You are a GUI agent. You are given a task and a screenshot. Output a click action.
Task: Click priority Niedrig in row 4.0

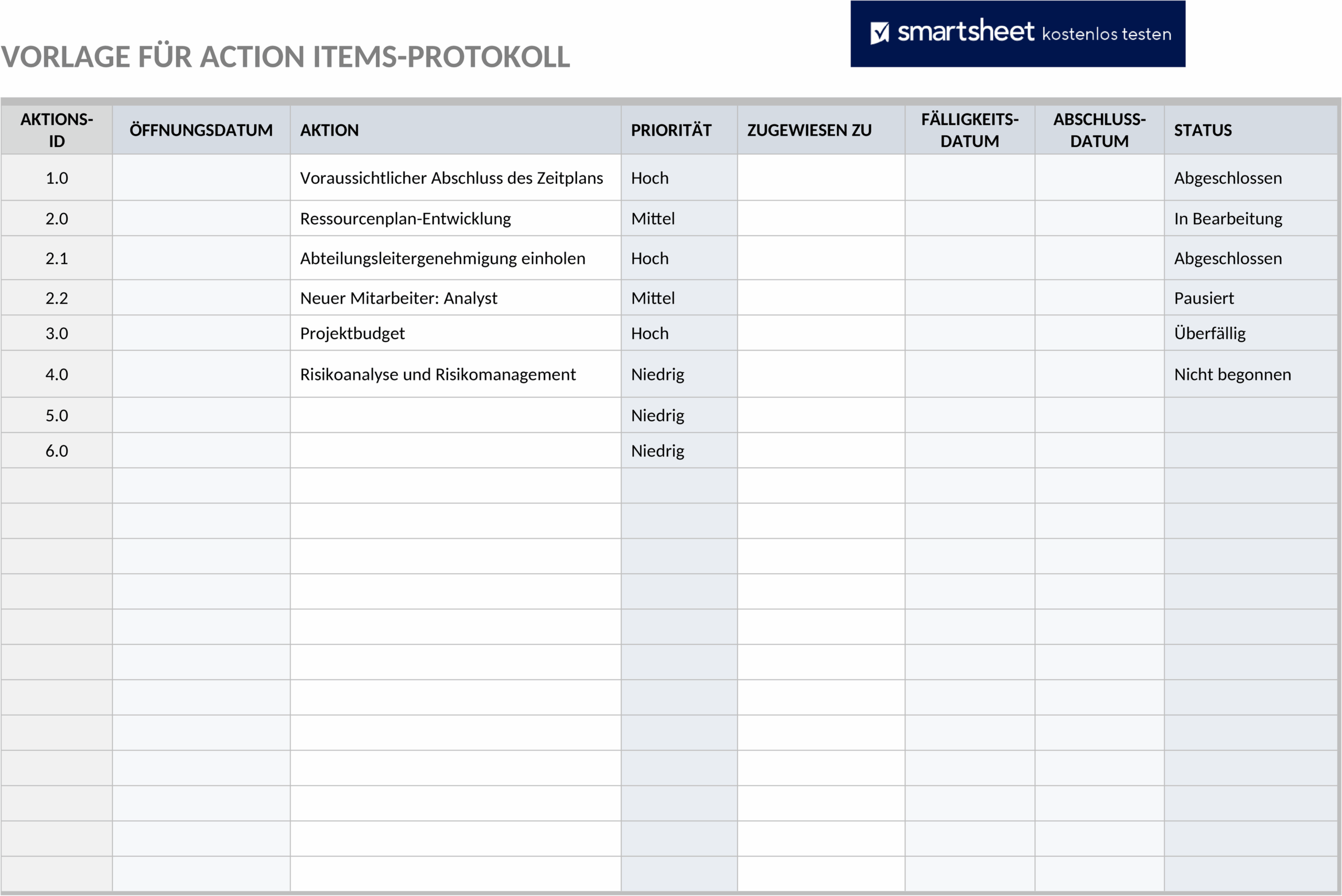click(679, 374)
